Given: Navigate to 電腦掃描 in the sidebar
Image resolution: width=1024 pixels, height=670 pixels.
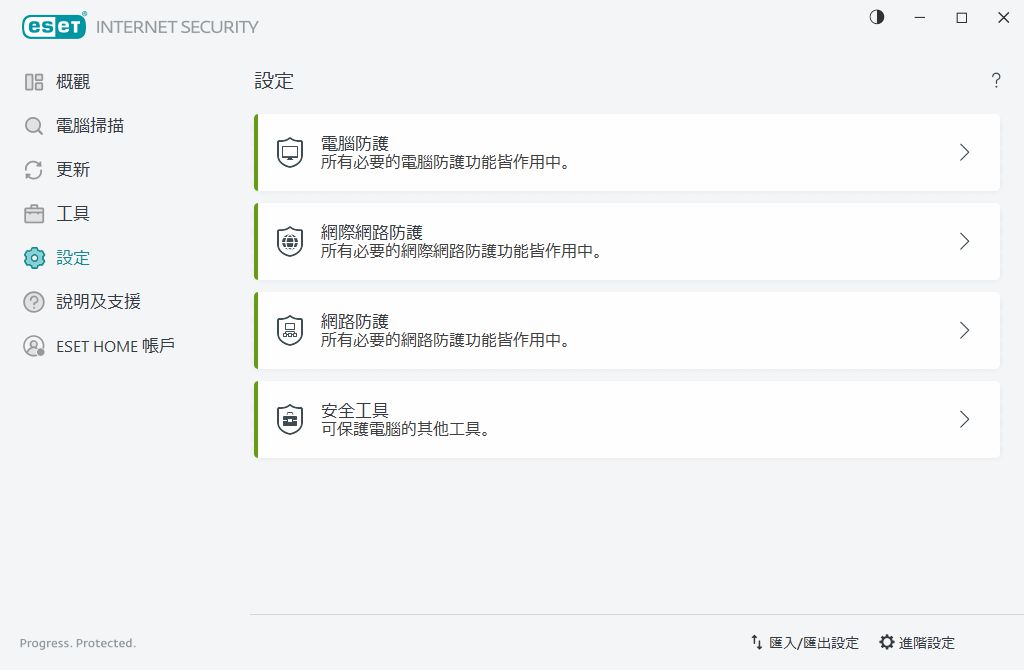Looking at the screenshot, I should (88, 125).
